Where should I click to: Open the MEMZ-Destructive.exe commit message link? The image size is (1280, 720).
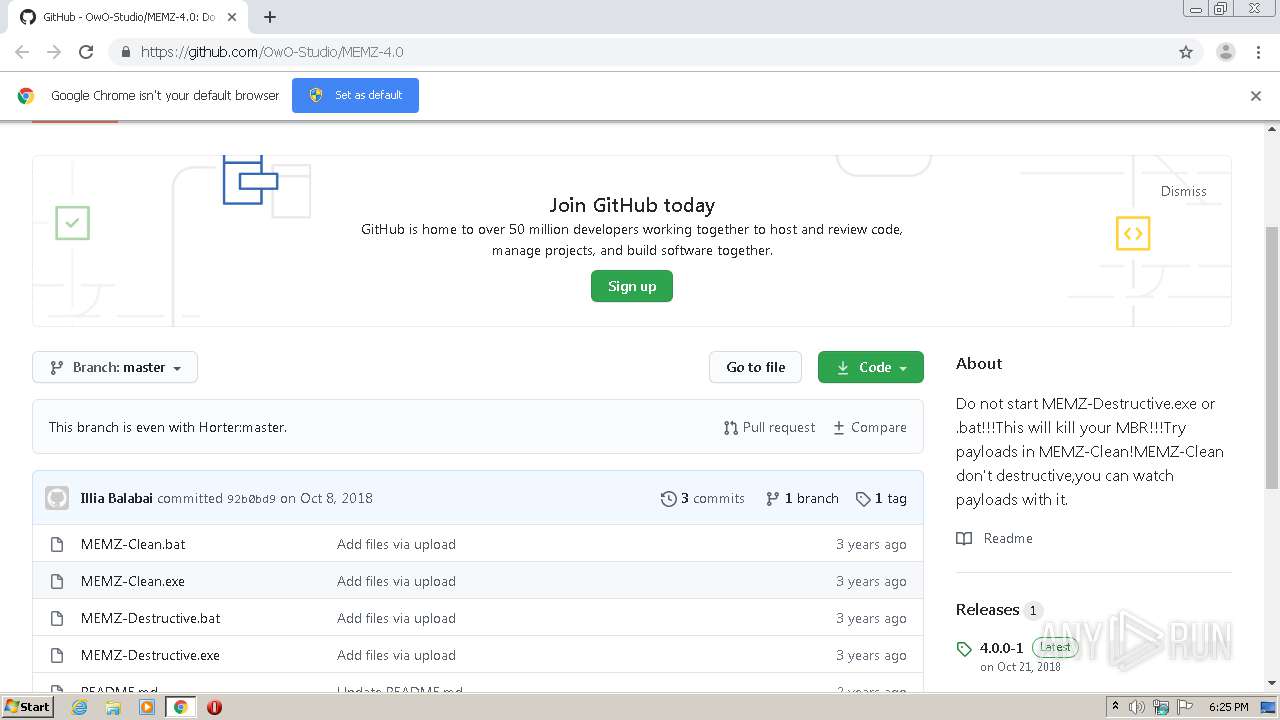(x=396, y=655)
